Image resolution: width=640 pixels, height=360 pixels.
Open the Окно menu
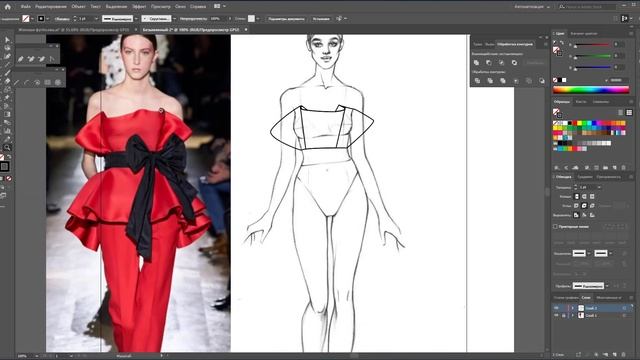(x=180, y=7)
